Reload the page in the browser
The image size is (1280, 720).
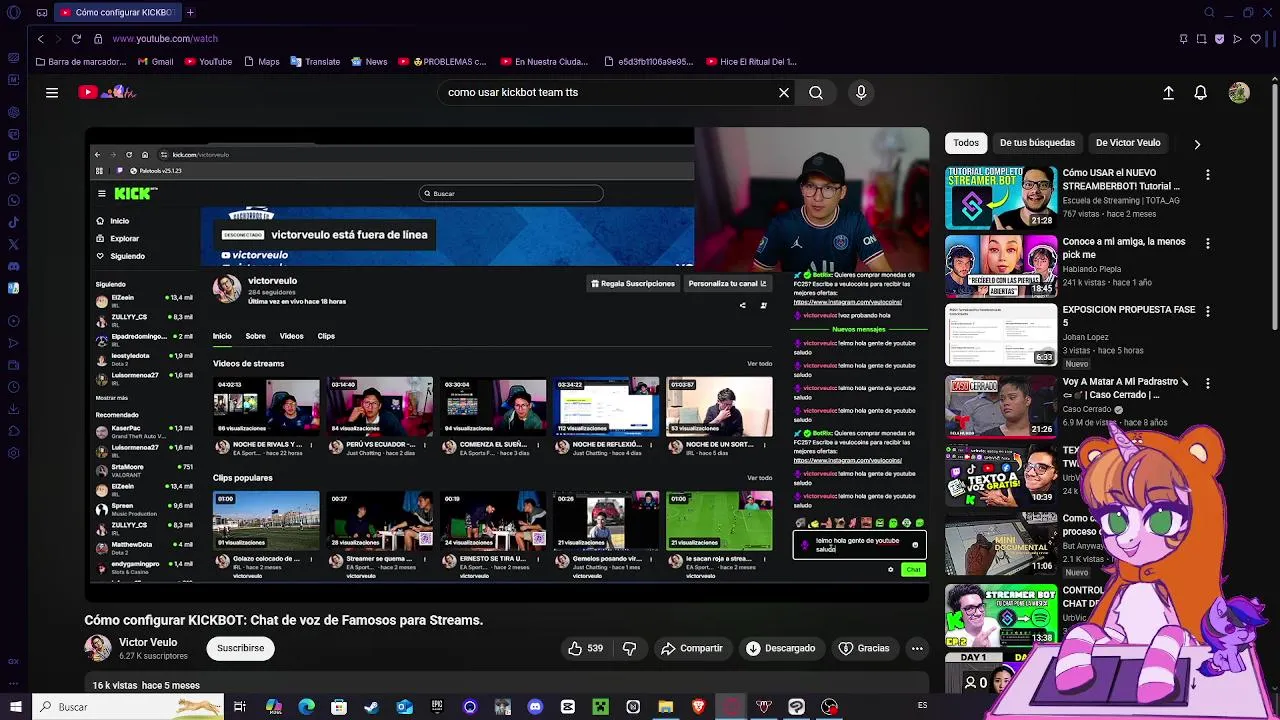(x=76, y=39)
